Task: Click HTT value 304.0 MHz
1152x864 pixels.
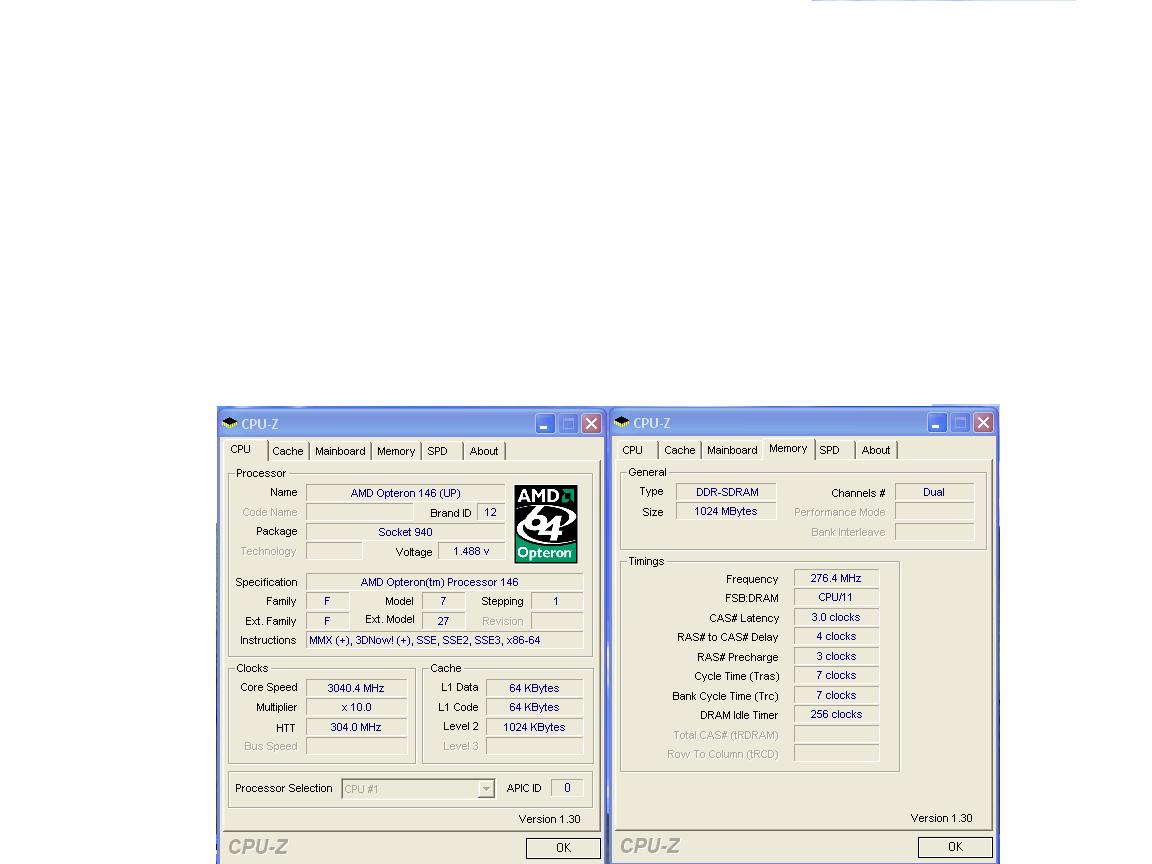Action: (356, 727)
